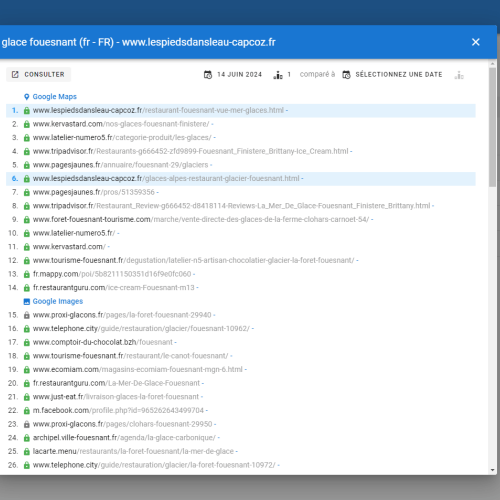Open the 14 JUIN 2024 calendar icon

(x=208, y=75)
